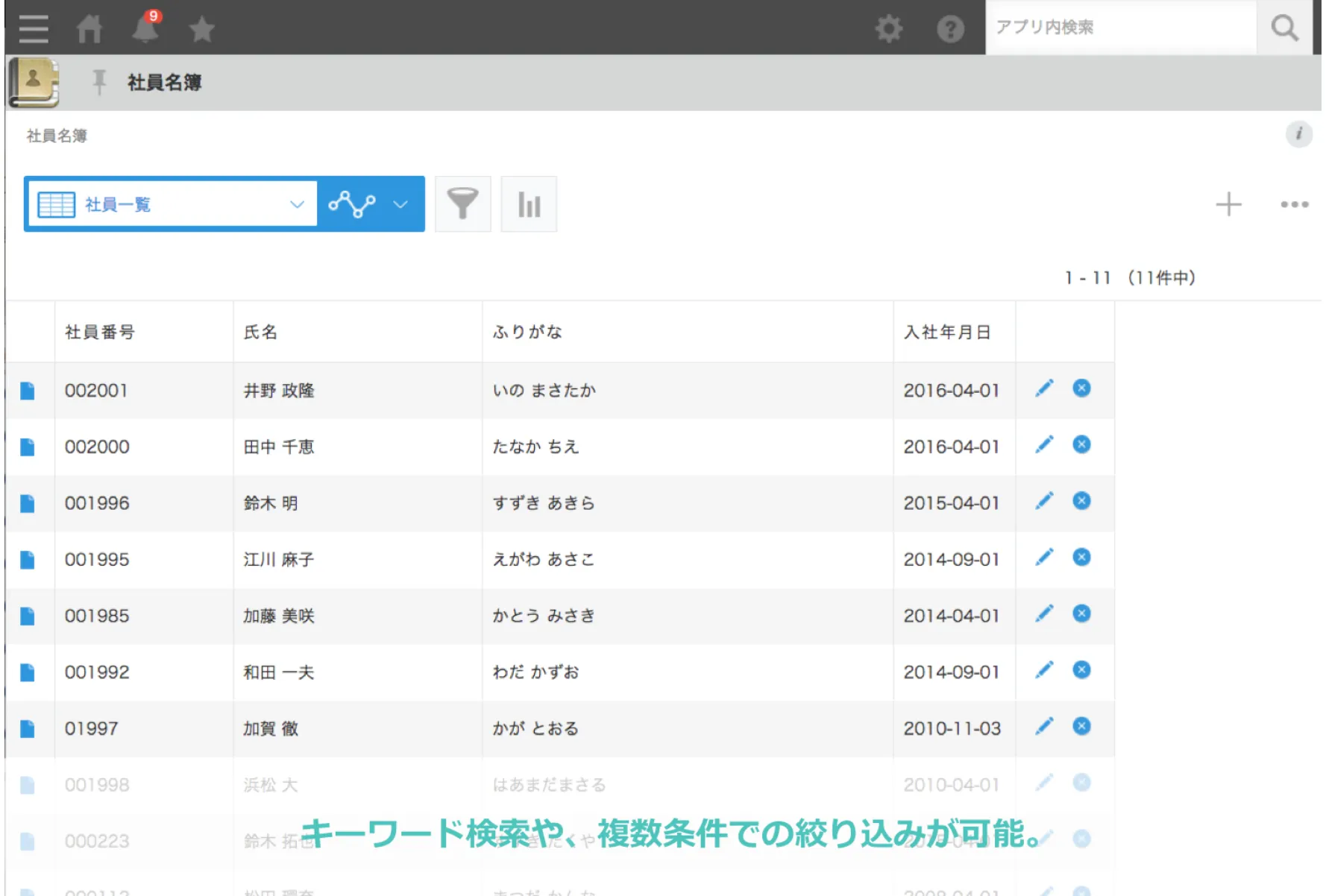
Task: Click the 社員名簿 breadcrumb link
Action: (x=57, y=136)
